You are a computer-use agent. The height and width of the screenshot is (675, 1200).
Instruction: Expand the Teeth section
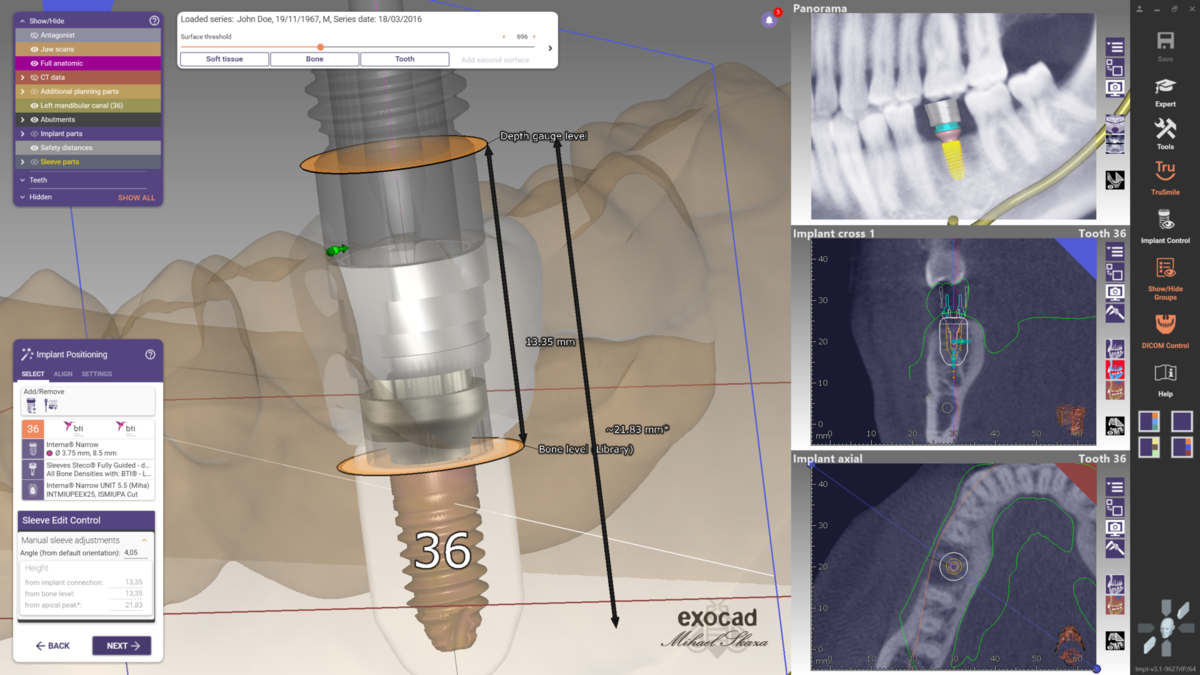pos(23,180)
